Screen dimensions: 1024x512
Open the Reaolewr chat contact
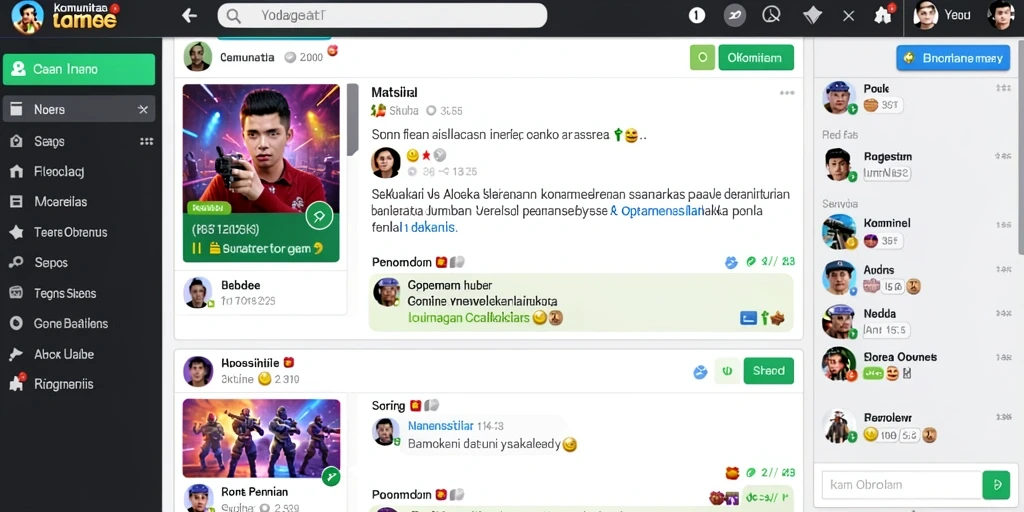(x=914, y=426)
